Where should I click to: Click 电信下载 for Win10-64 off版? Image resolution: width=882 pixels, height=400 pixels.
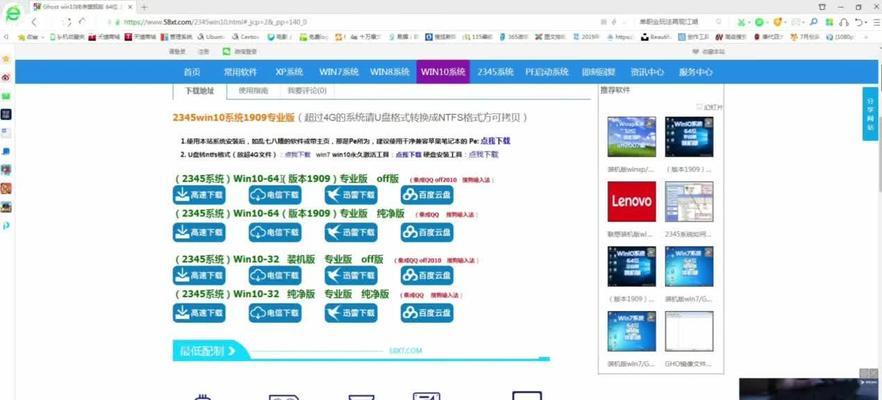[x=275, y=195]
